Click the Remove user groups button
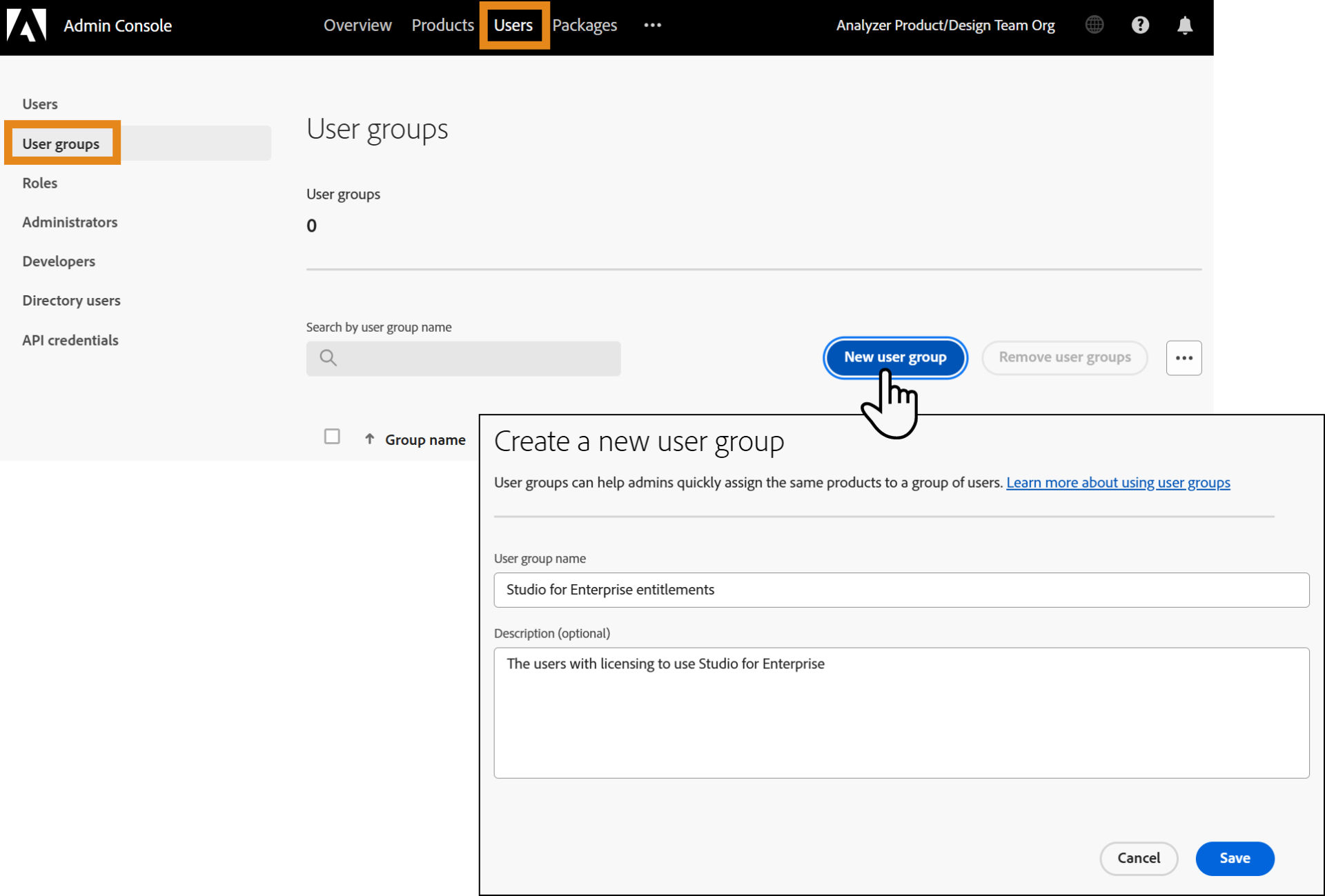The height and width of the screenshot is (896, 1325). (x=1064, y=357)
